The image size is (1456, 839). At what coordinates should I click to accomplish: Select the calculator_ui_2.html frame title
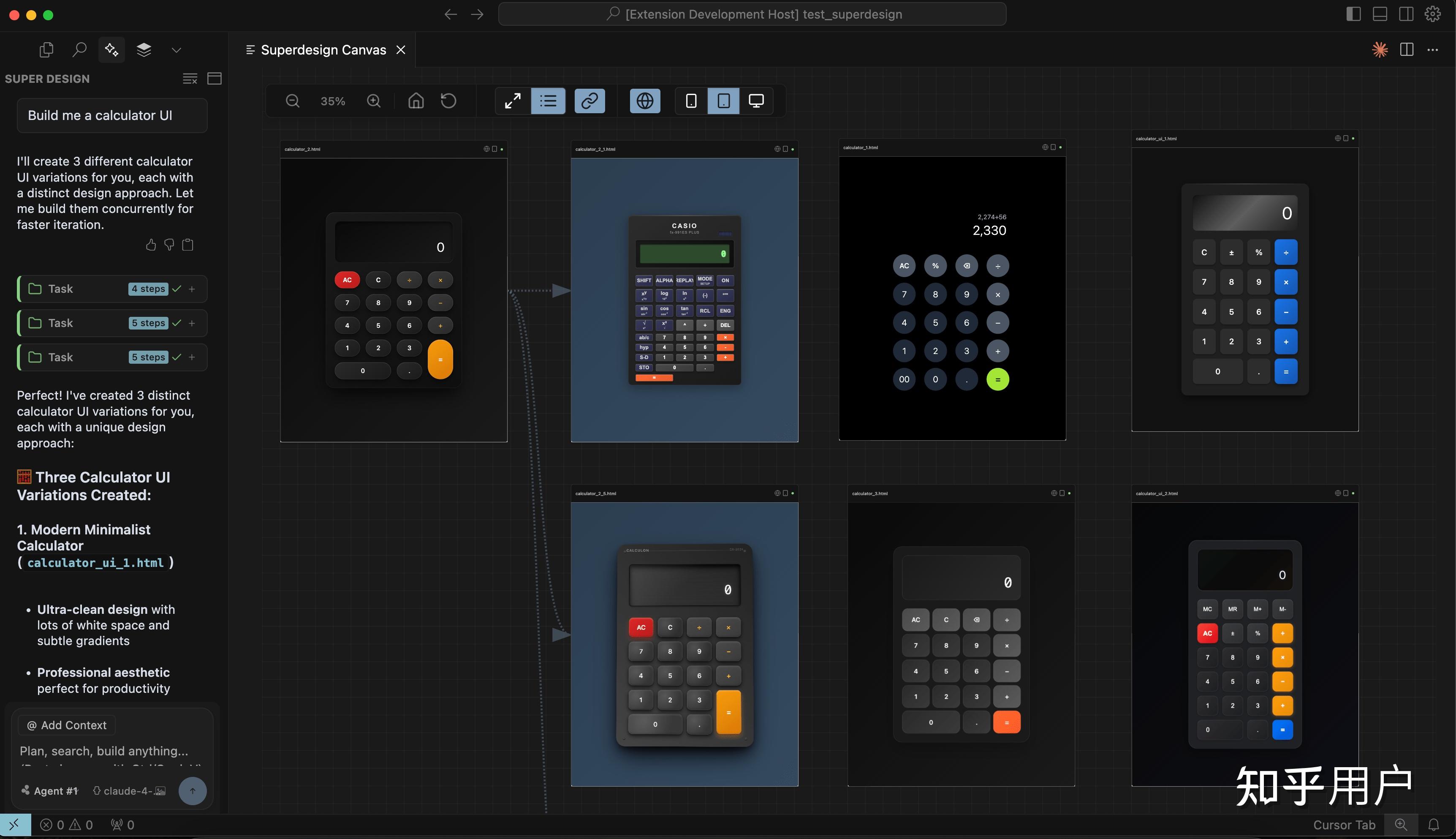(1157, 493)
